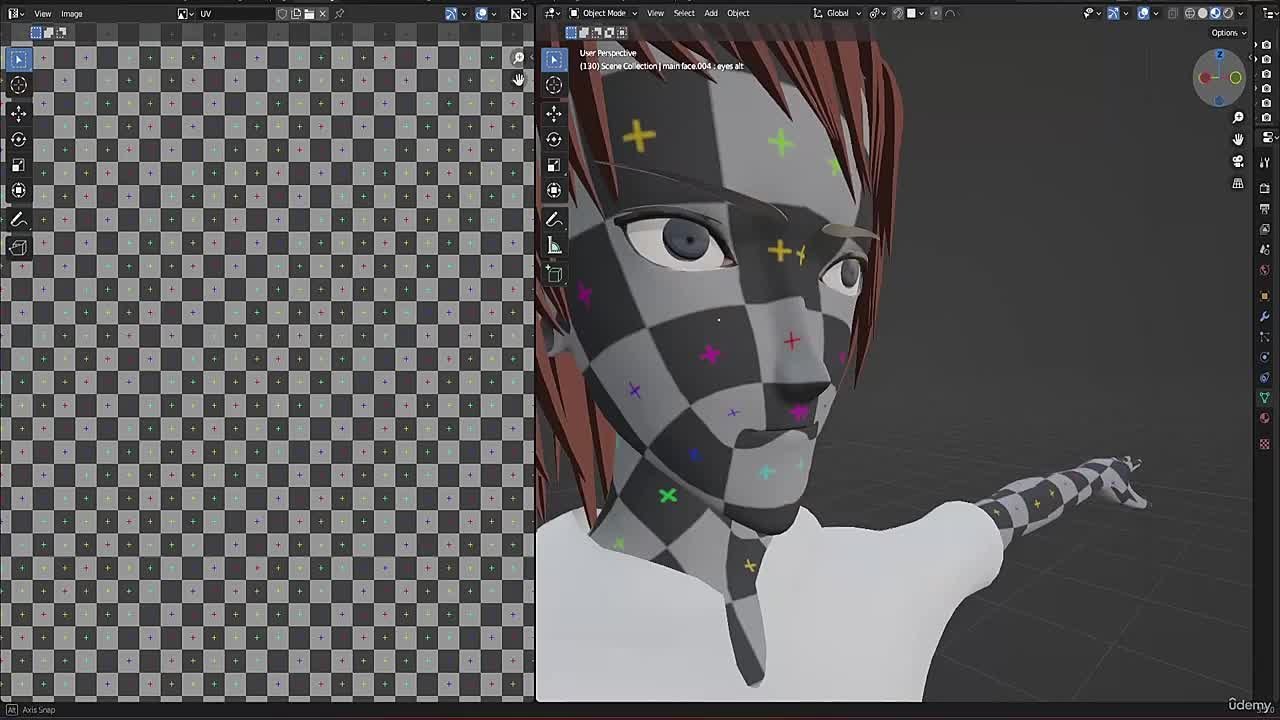Select the Move tool in the UV editor toolbar
This screenshot has width=1280, height=720.
18,112
